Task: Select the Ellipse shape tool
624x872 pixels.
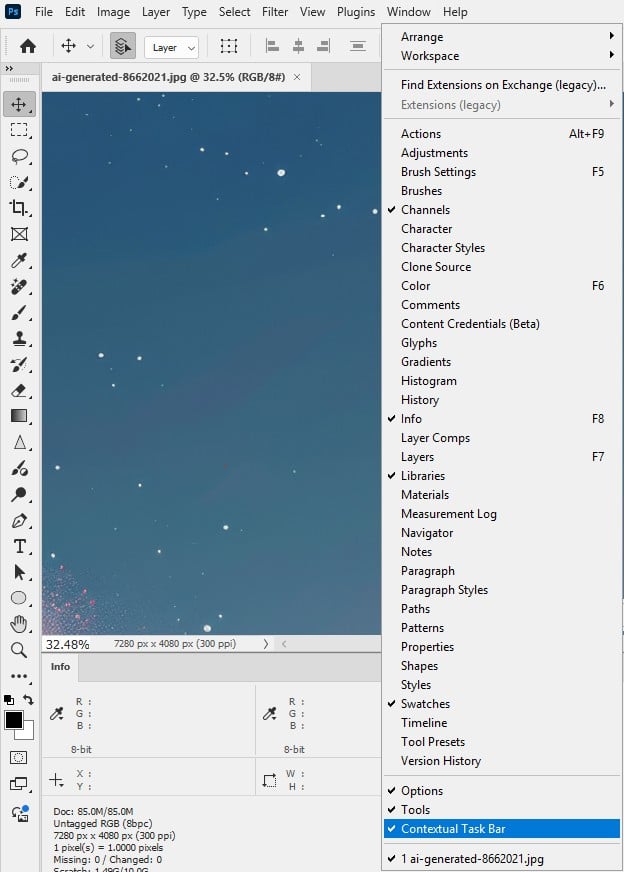Action: tap(19, 598)
